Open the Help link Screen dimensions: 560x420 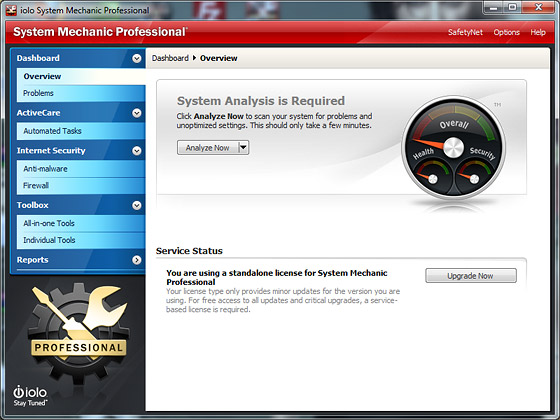[x=538, y=32]
